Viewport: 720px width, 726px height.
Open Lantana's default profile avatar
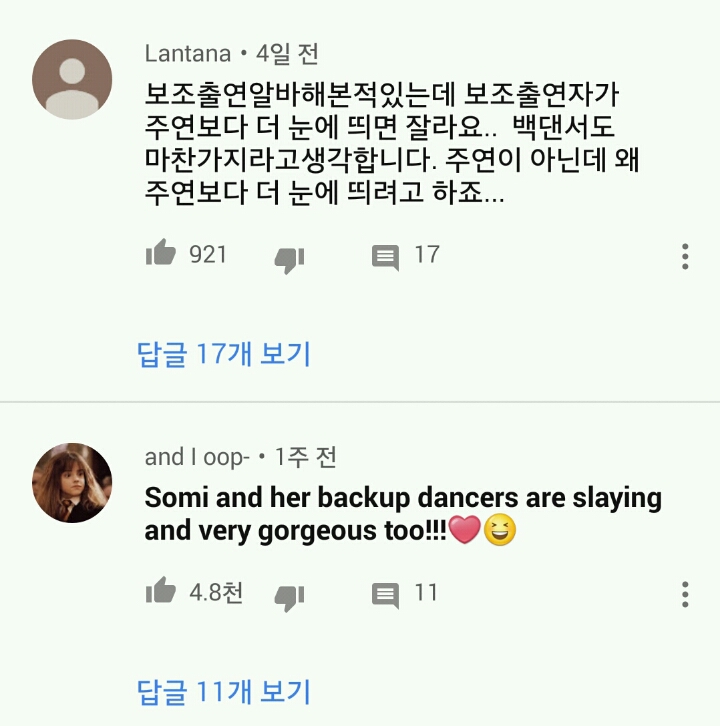pyautogui.click(x=72, y=80)
